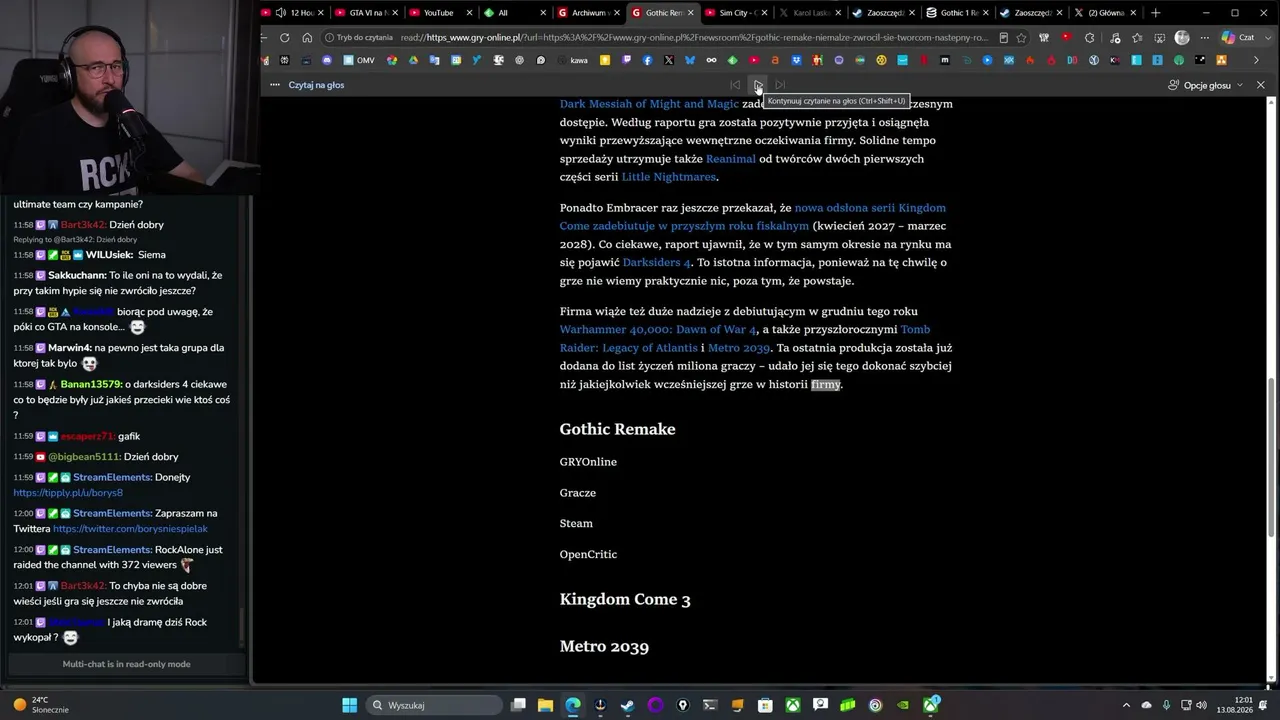Open the weather widget showing 24°C
1280x720 pixels.
pos(40,705)
